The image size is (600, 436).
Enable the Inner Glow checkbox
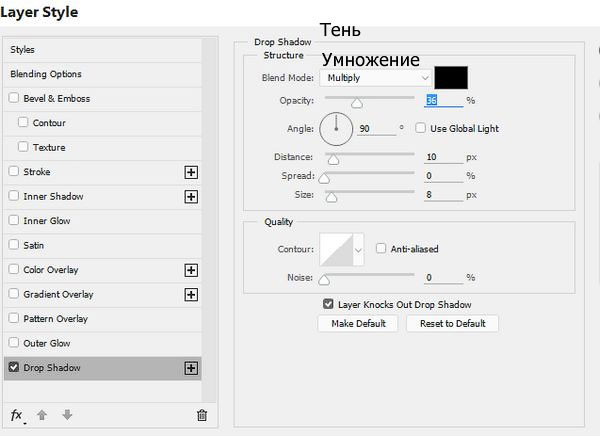pos(14,220)
